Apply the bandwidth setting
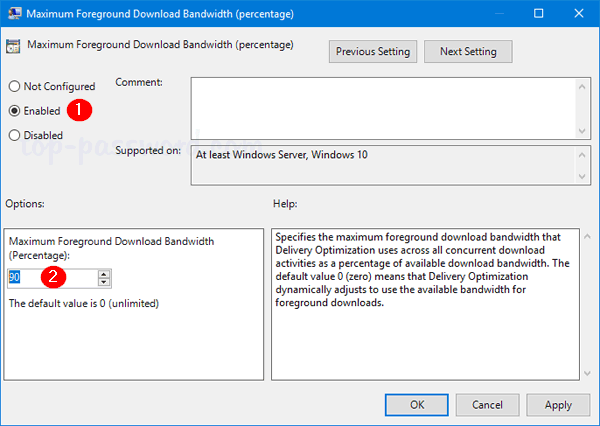The width and height of the screenshot is (600, 426). (558, 404)
